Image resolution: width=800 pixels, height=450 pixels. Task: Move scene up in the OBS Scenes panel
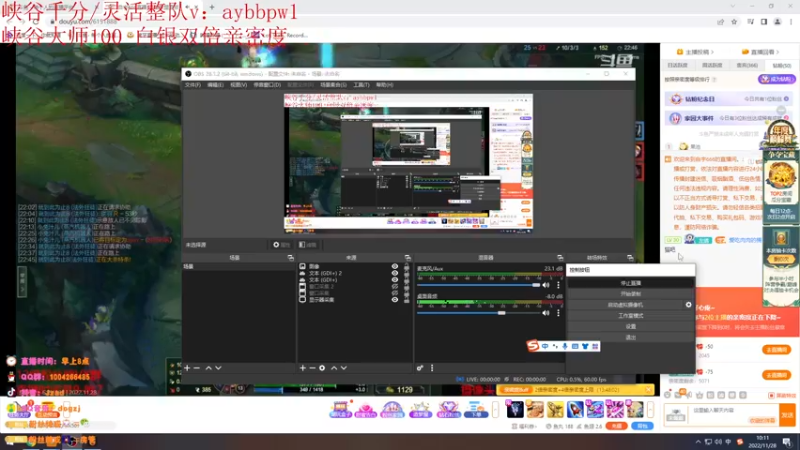point(209,368)
